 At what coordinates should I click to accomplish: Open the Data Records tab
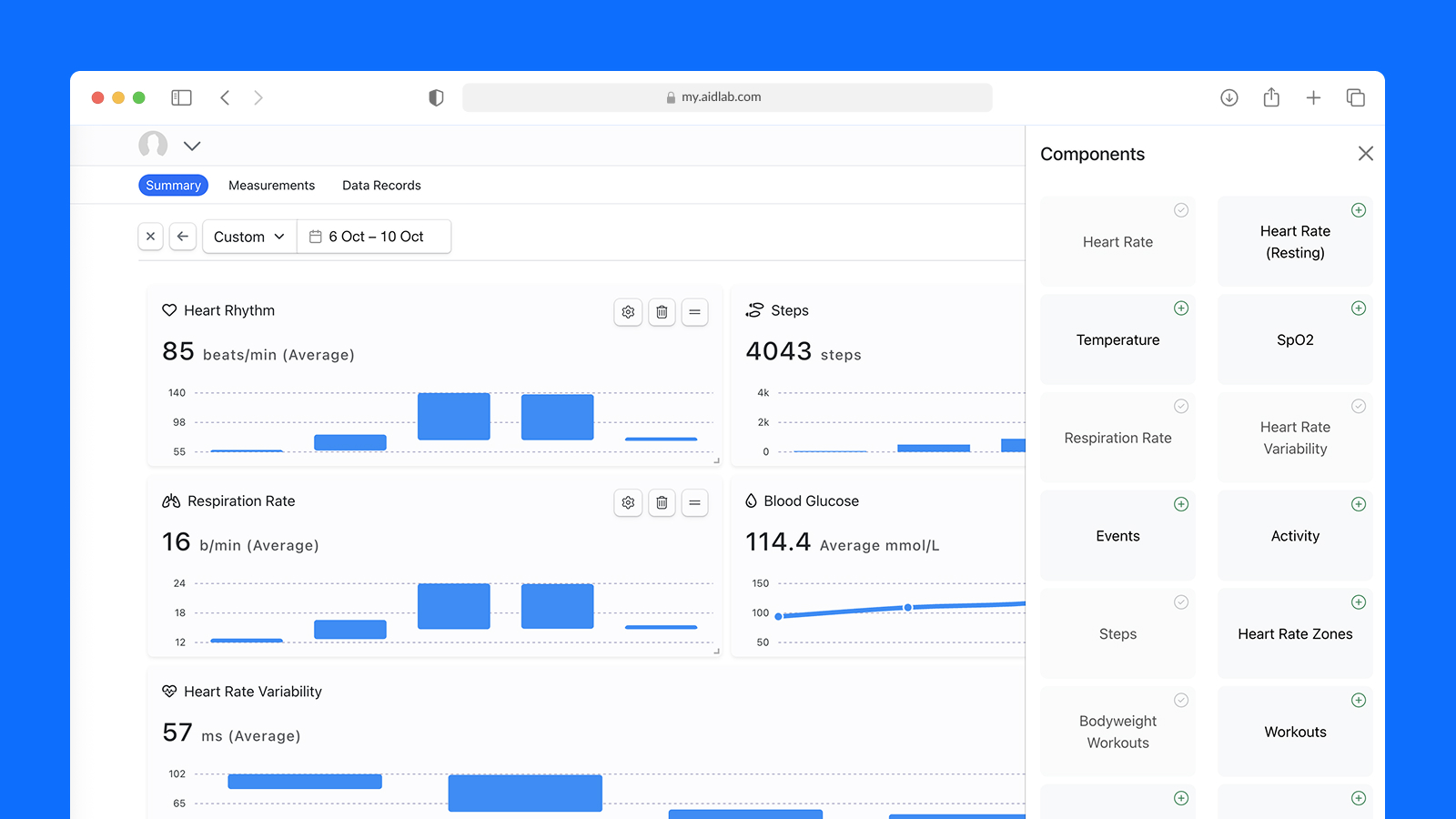point(381,185)
